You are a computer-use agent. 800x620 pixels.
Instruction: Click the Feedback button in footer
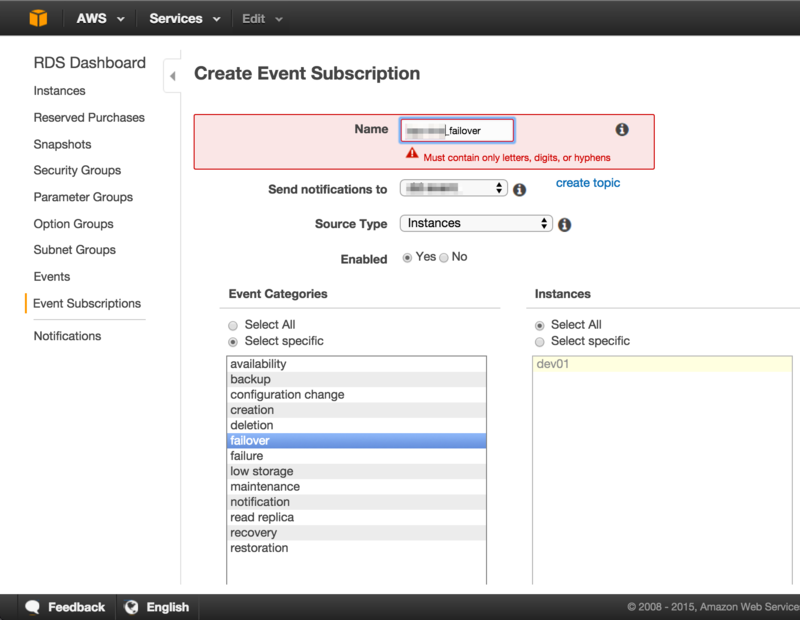65,607
